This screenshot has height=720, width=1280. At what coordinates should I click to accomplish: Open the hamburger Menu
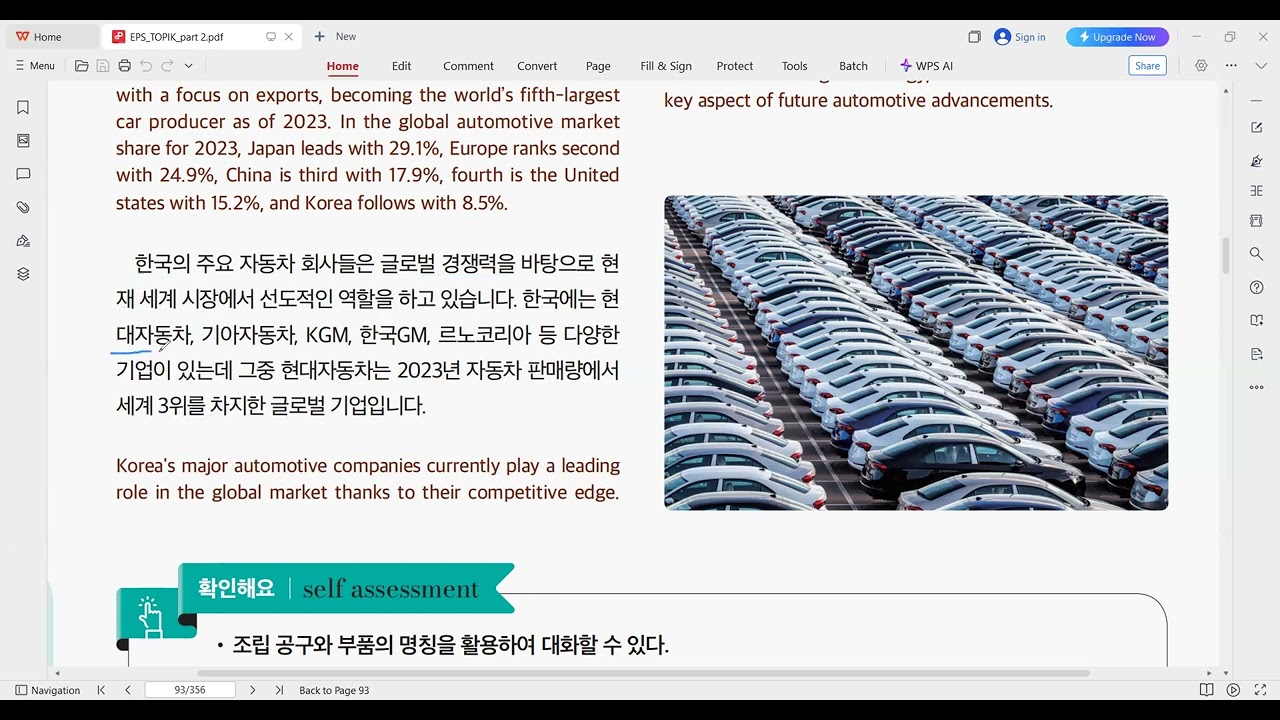[x=35, y=66]
